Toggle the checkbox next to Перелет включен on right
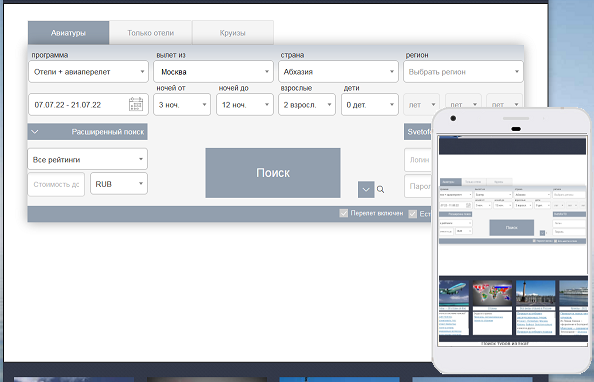Screen dimensions: 594x382 [x=413, y=214]
